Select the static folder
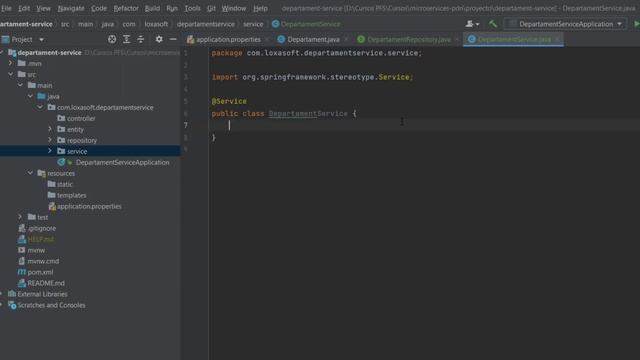640x360 pixels. tap(64, 184)
